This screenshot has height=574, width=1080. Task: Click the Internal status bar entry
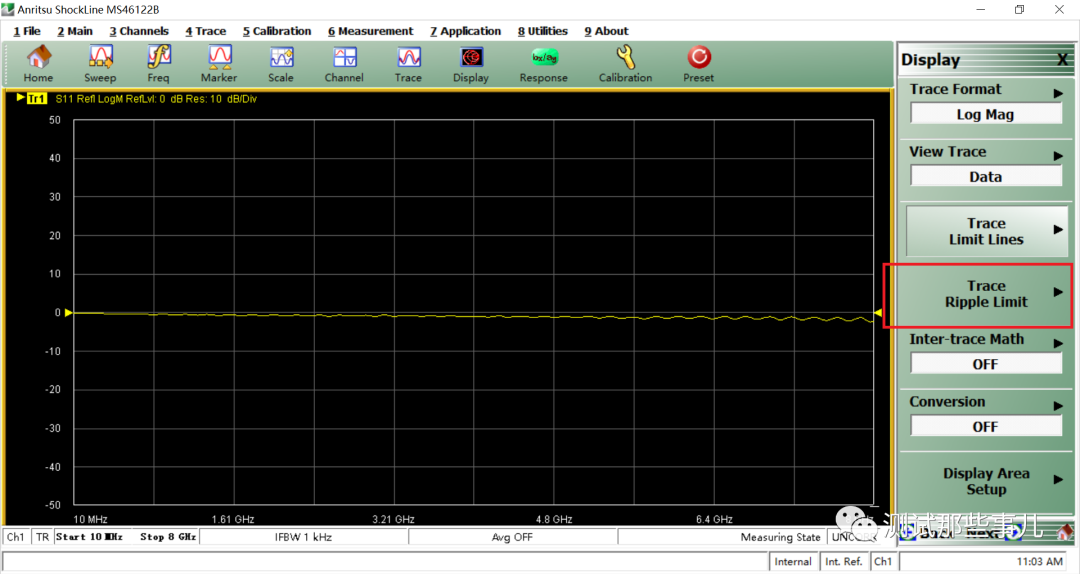click(793, 562)
